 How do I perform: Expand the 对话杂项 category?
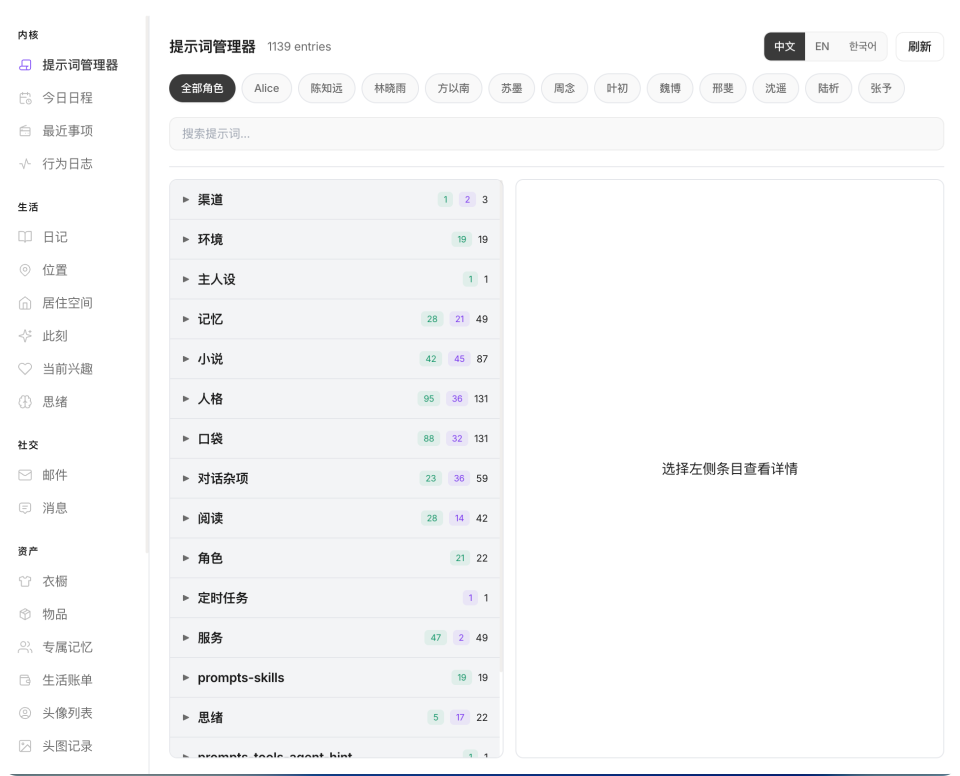335,478
